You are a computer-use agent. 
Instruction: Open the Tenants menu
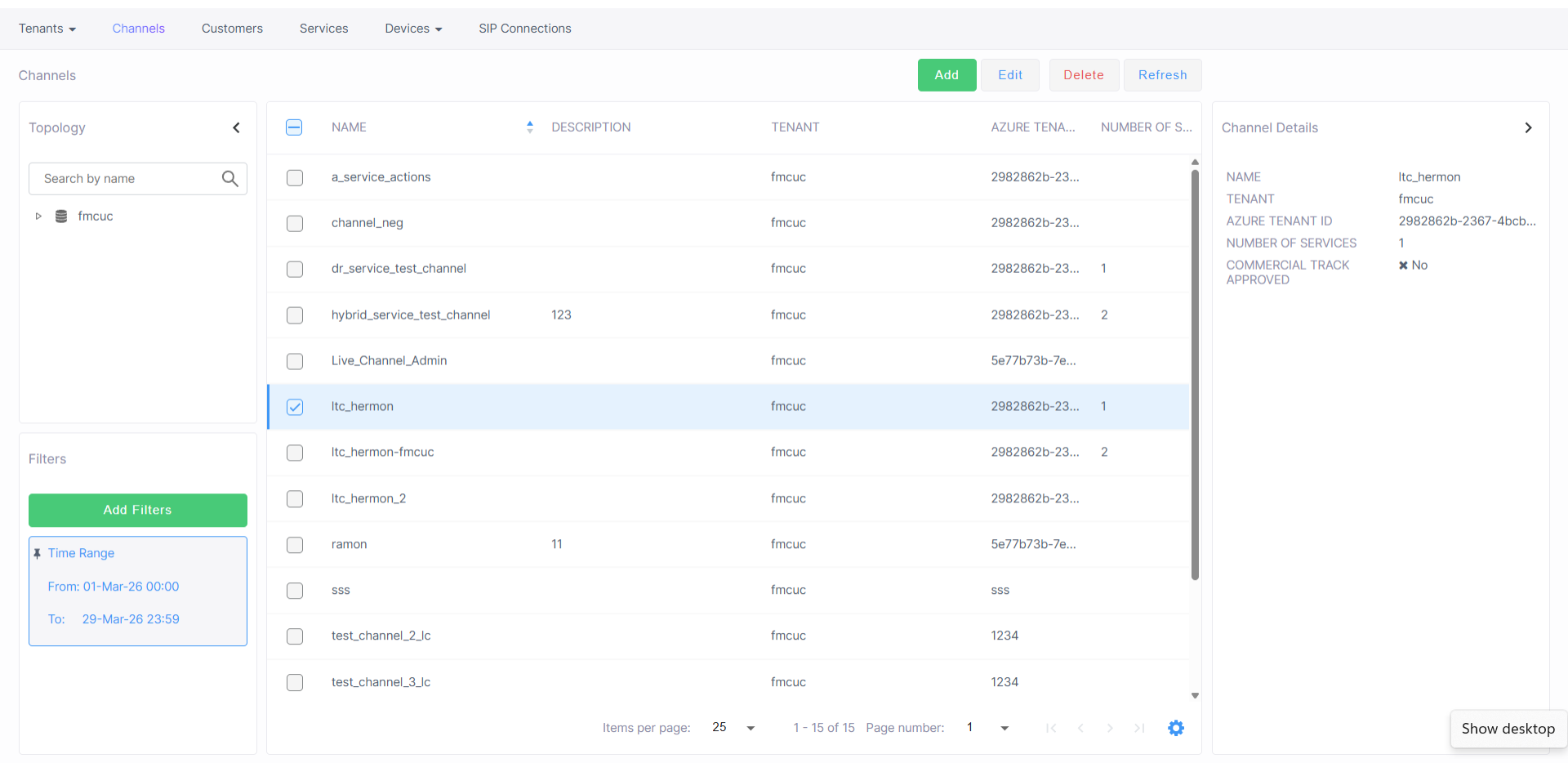[x=47, y=29]
